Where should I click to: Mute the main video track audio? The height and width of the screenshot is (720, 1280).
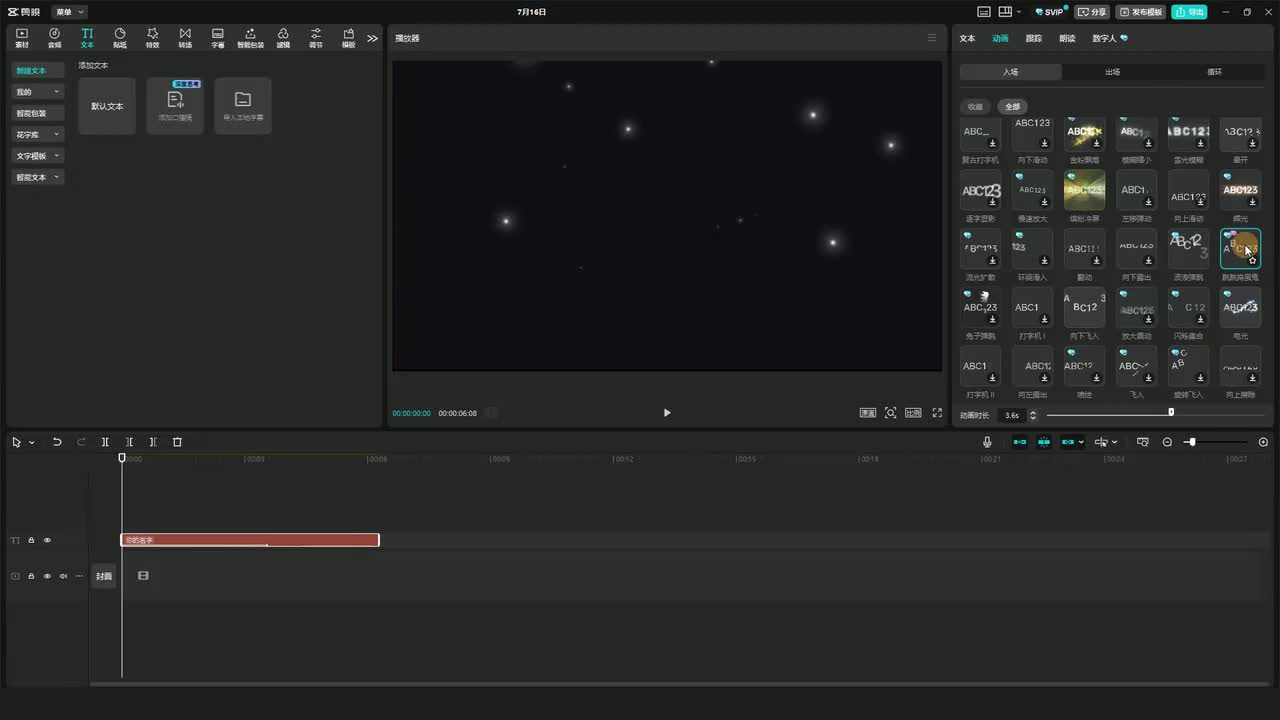pyautogui.click(x=63, y=576)
